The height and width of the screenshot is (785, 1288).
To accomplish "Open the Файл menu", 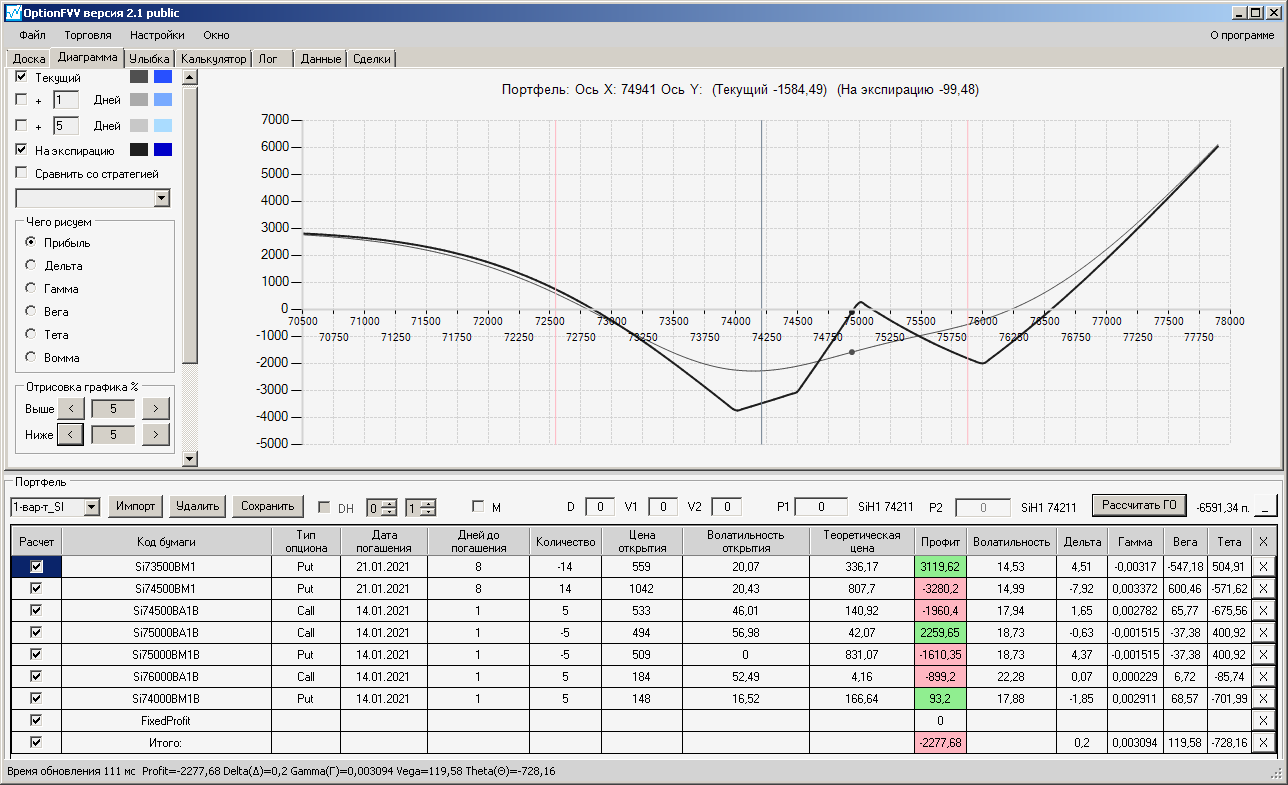I will pyautogui.click(x=32, y=35).
